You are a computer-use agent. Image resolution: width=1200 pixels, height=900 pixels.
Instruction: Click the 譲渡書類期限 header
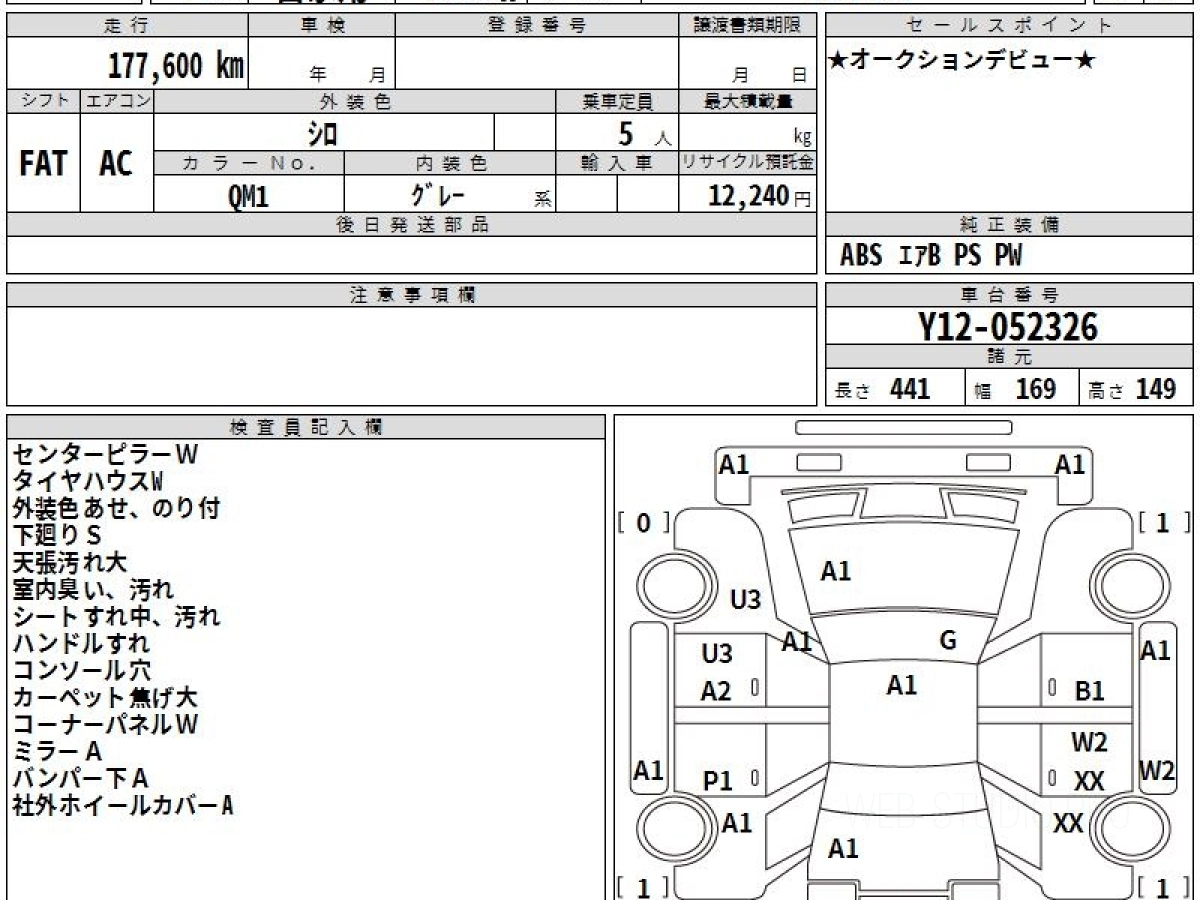(748, 26)
